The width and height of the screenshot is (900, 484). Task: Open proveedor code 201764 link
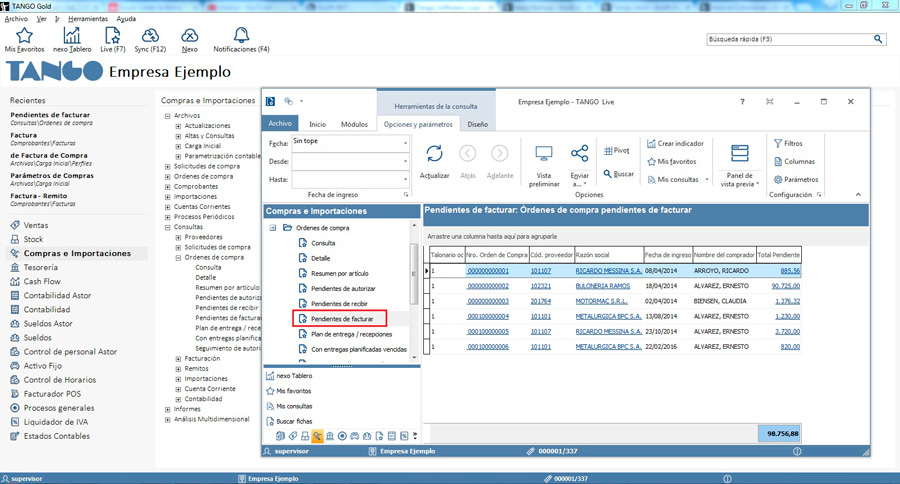point(541,301)
